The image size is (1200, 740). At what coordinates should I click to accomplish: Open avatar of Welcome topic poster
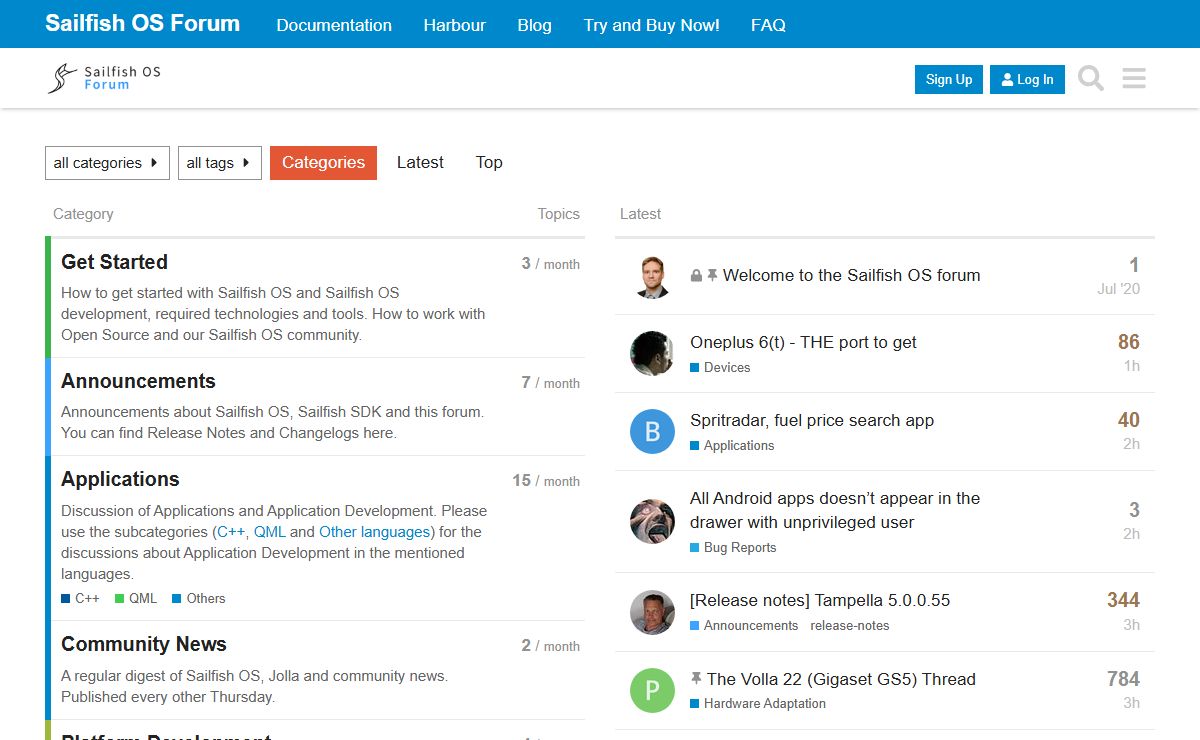652,276
